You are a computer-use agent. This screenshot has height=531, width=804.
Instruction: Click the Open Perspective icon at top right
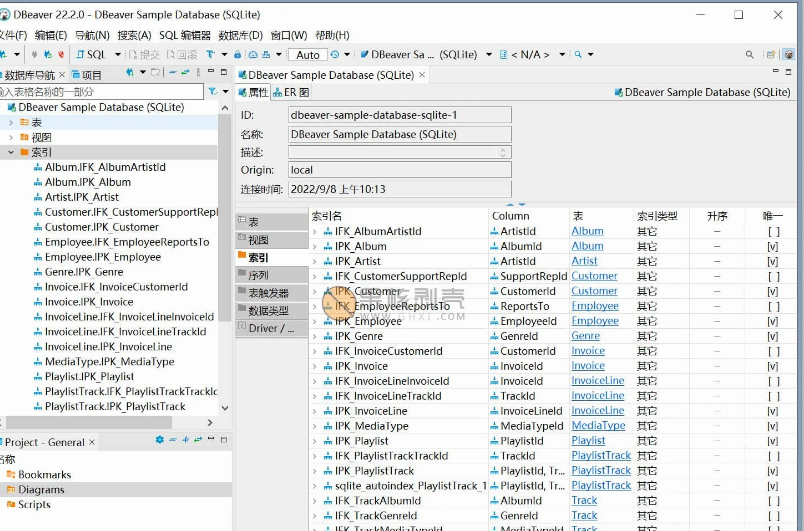pyautogui.click(x=771, y=54)
